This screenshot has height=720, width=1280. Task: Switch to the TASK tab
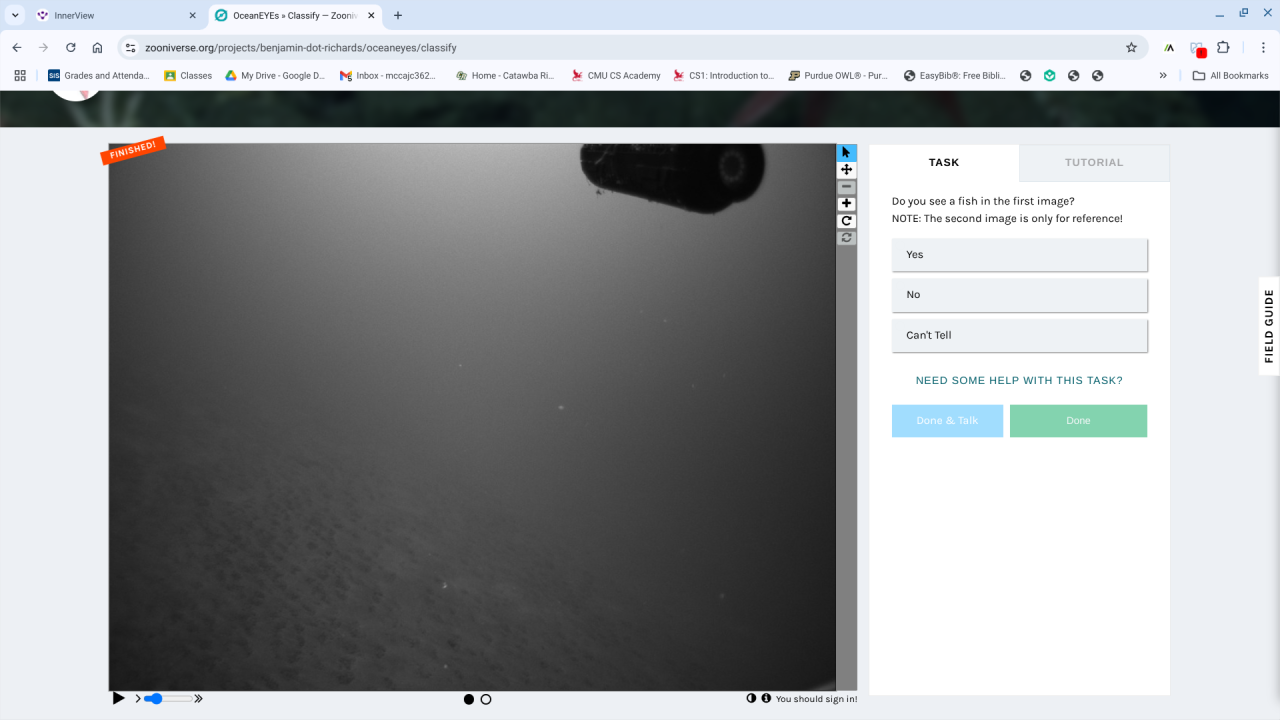[x=944, y=162]
